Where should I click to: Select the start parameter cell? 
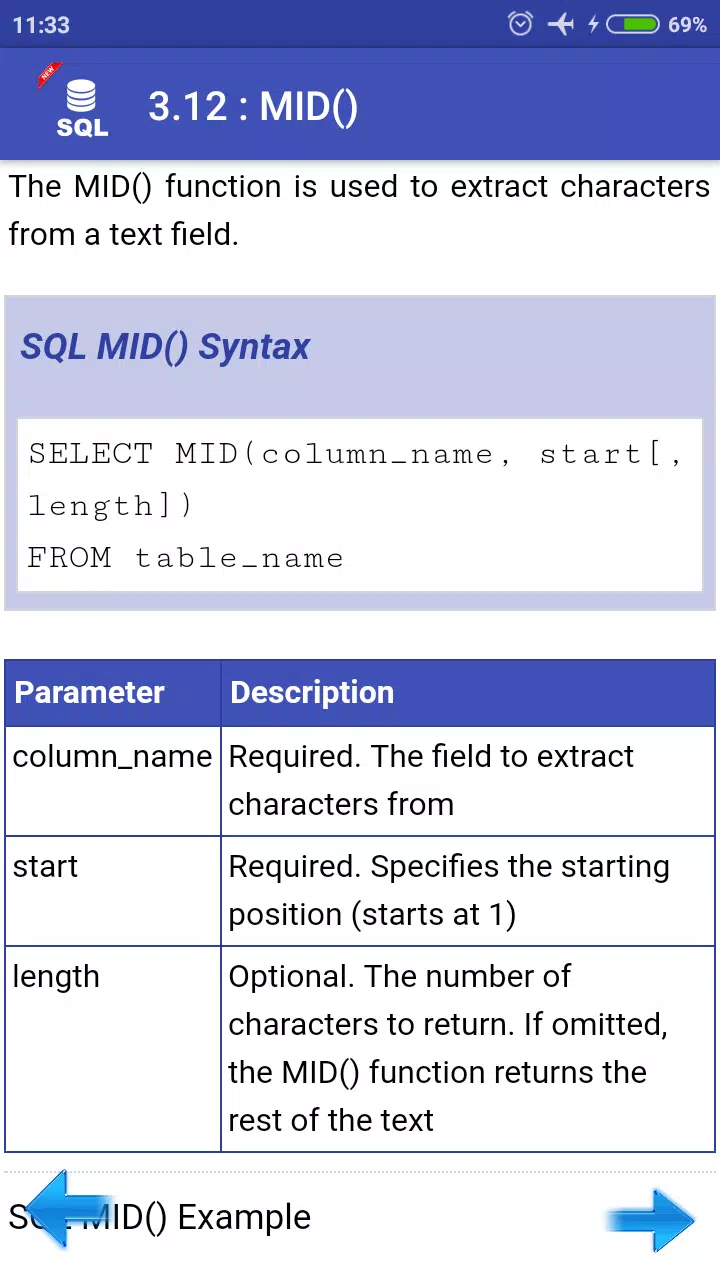click(x=113, y=891)
